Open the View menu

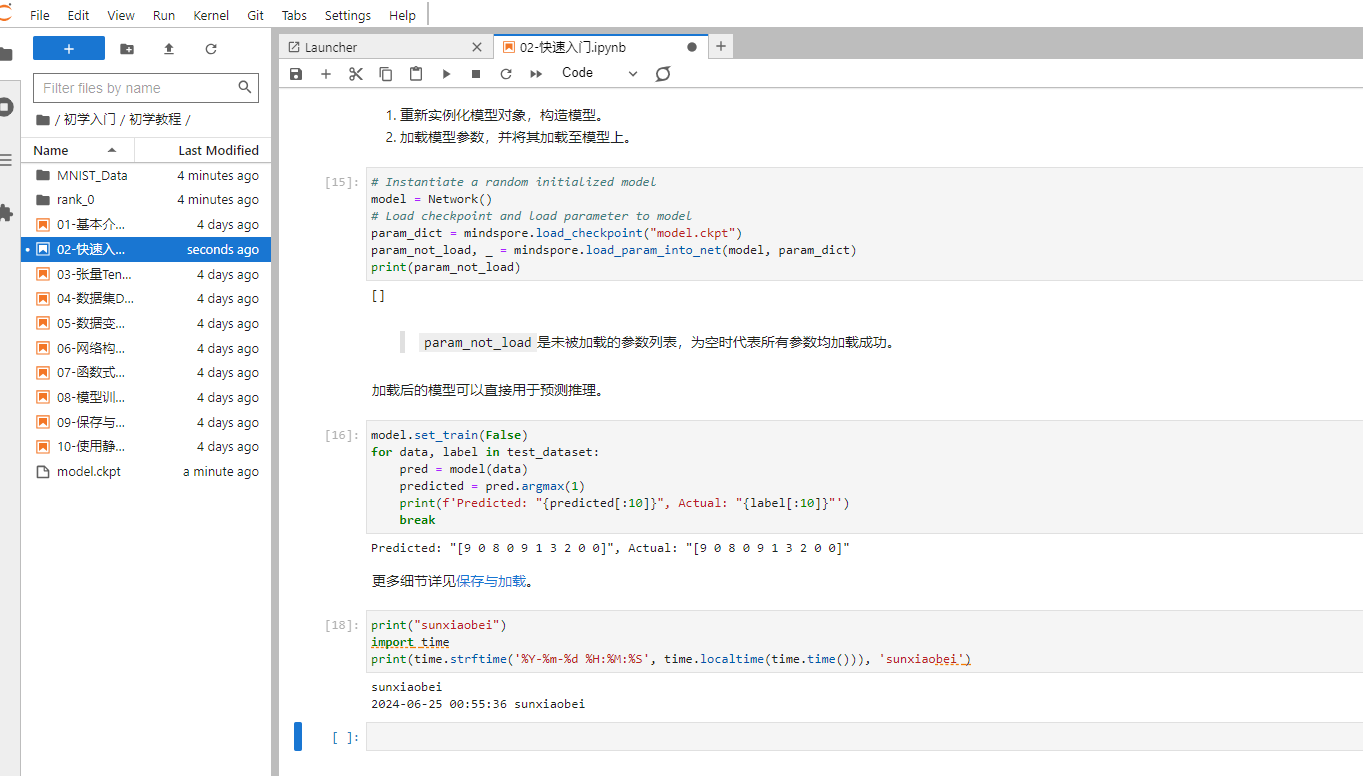[x=121, y=15]
